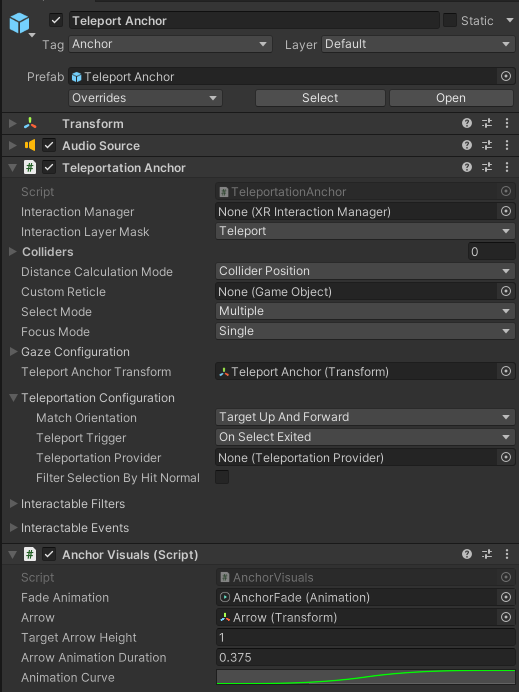The width and height of the screenshot is (519, 692).
Task: Open presets for Audio Source component
Action: tap(487, 145)
